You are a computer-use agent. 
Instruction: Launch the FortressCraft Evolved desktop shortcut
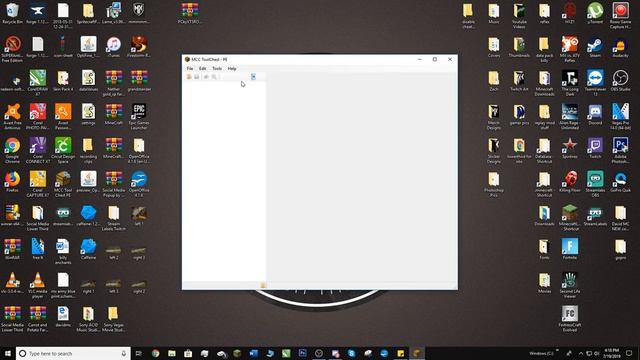[570, 319]
